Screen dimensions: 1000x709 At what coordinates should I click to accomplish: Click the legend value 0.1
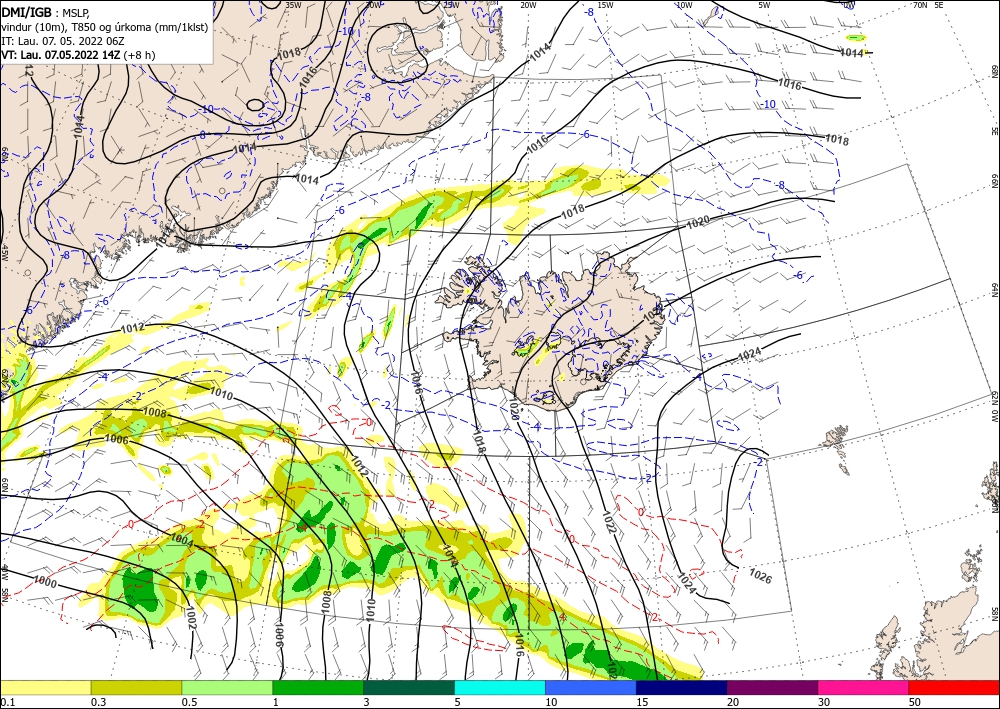point(7,702)
